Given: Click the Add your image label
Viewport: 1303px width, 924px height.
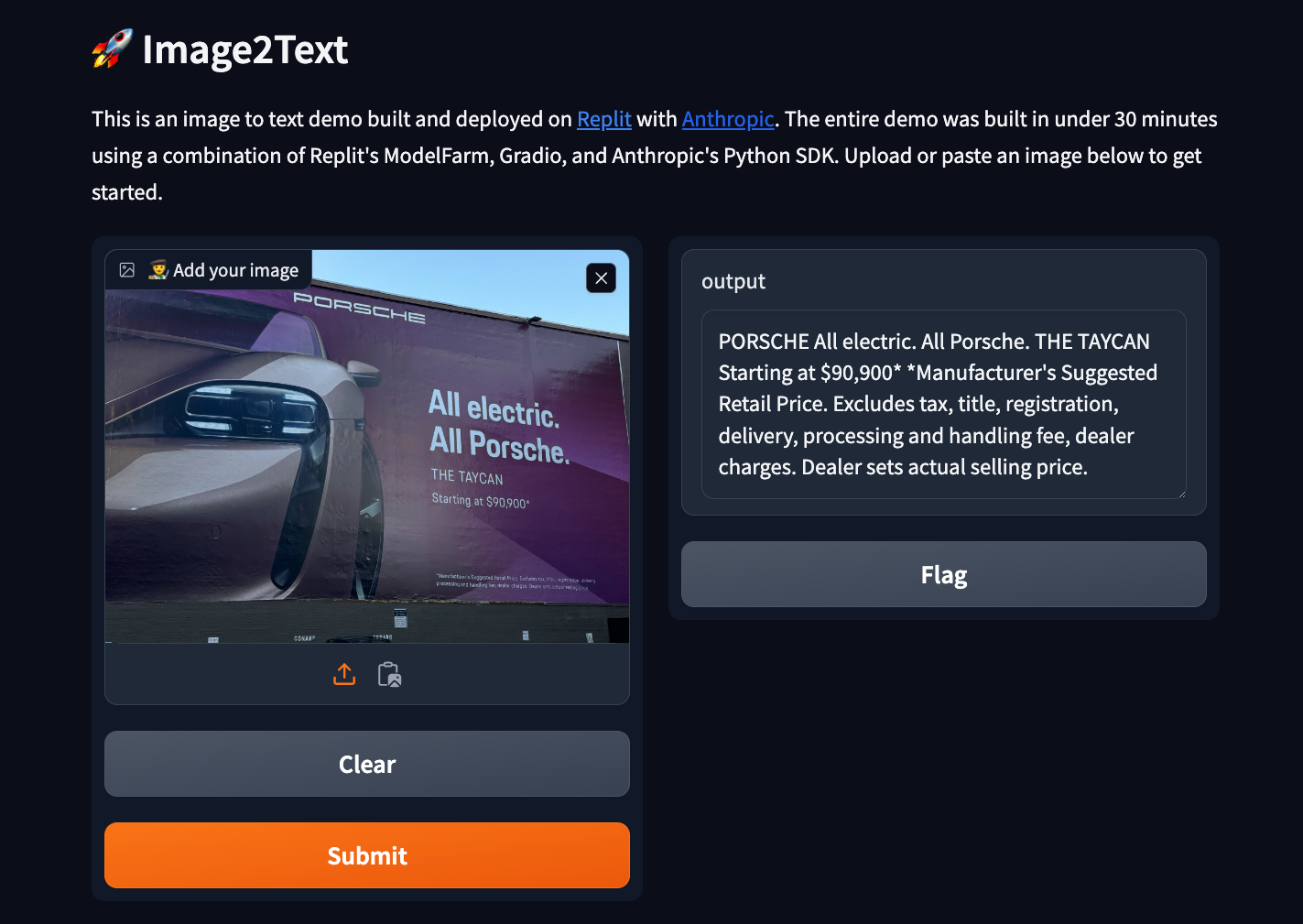Looking at the screenshot, I should pyautogui.click(x=234, y=269).
